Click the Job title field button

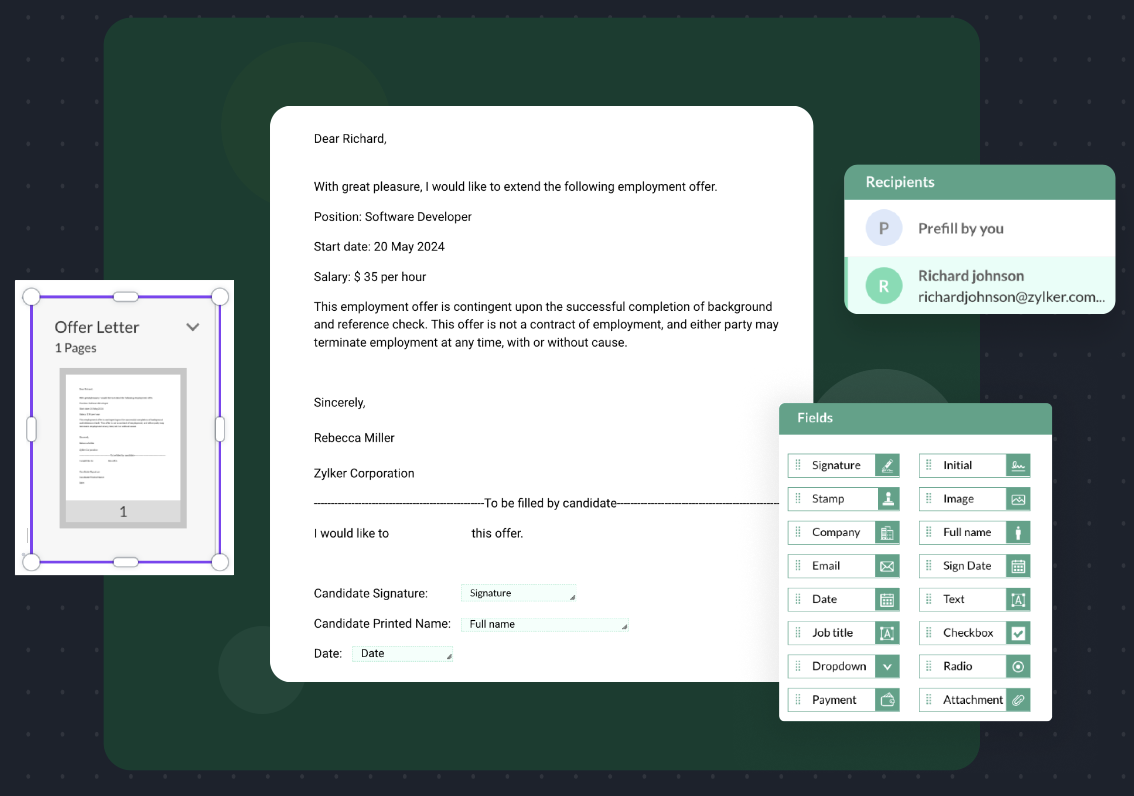843,633
